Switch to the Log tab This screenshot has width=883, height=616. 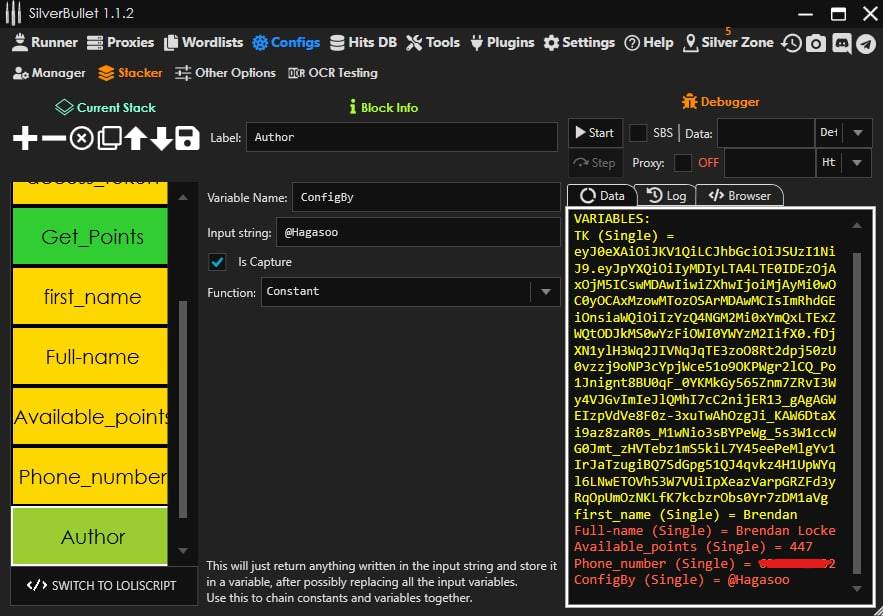coord(667,196)
